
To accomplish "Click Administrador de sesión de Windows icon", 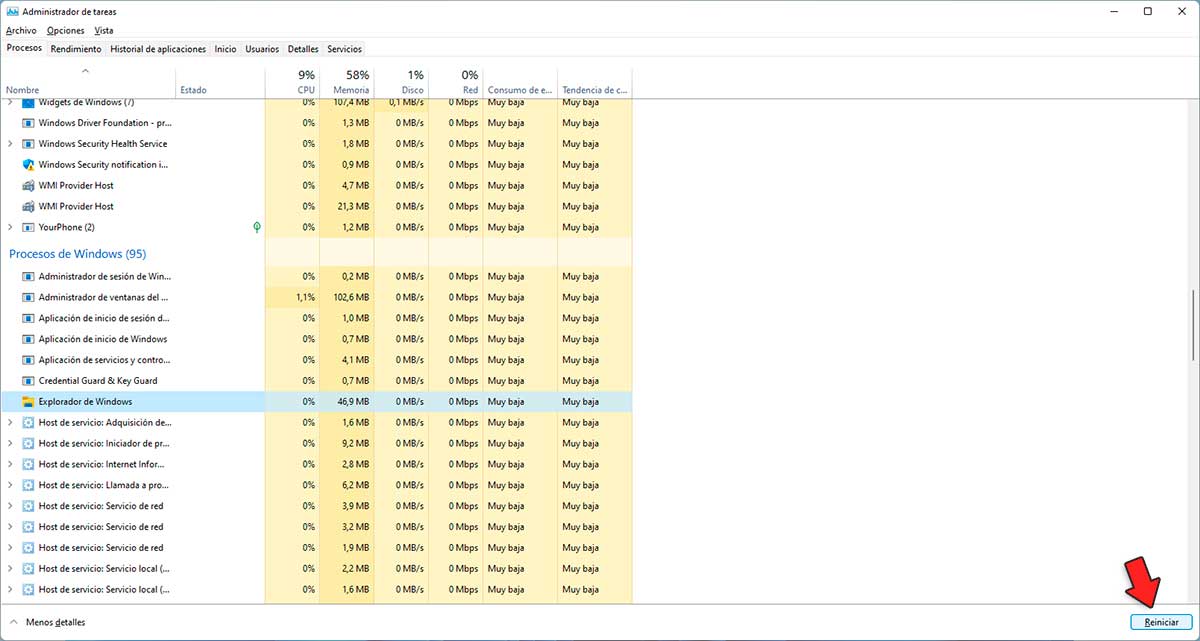I will (x=28, y=276).
